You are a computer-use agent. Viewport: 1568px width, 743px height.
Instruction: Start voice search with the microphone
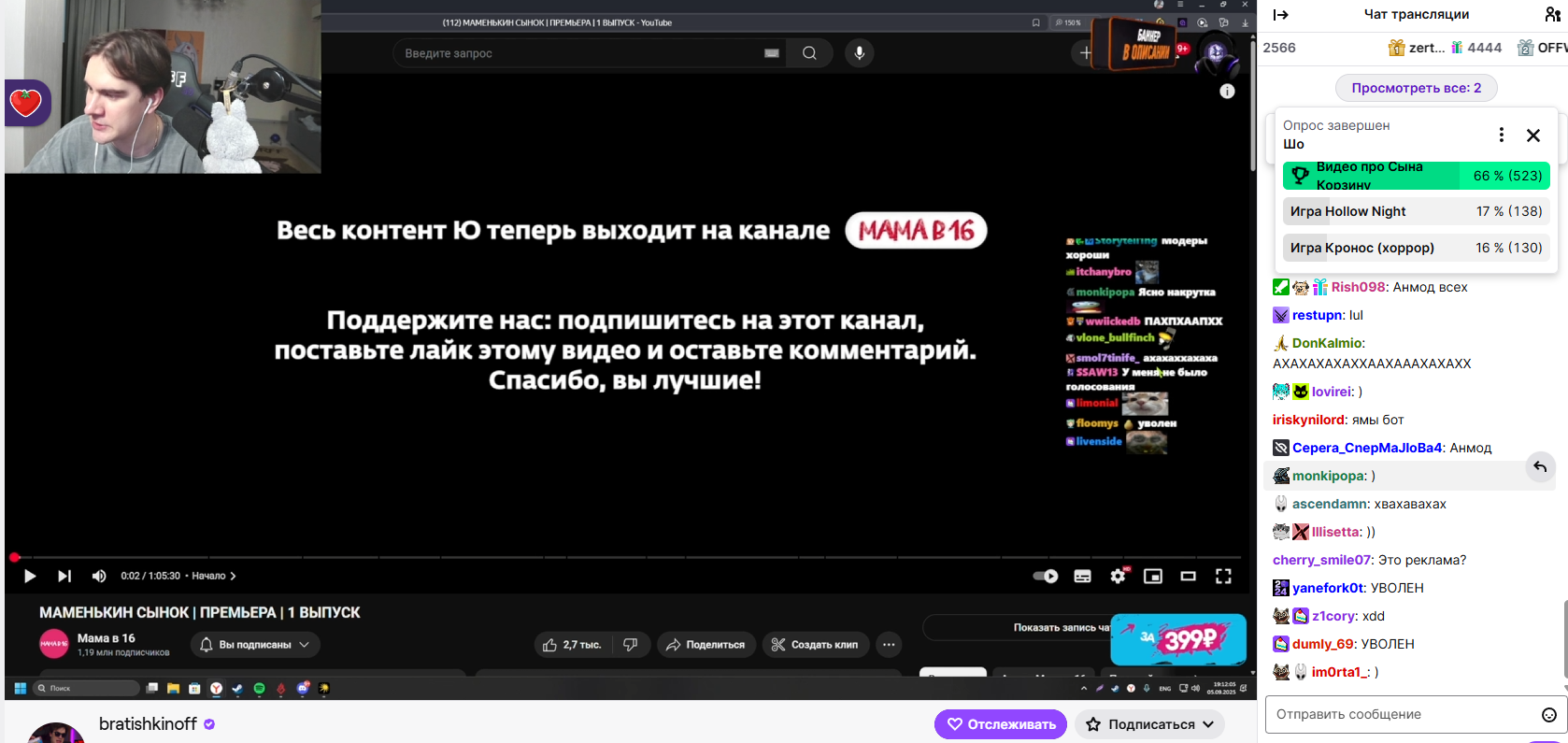[860, 53]
